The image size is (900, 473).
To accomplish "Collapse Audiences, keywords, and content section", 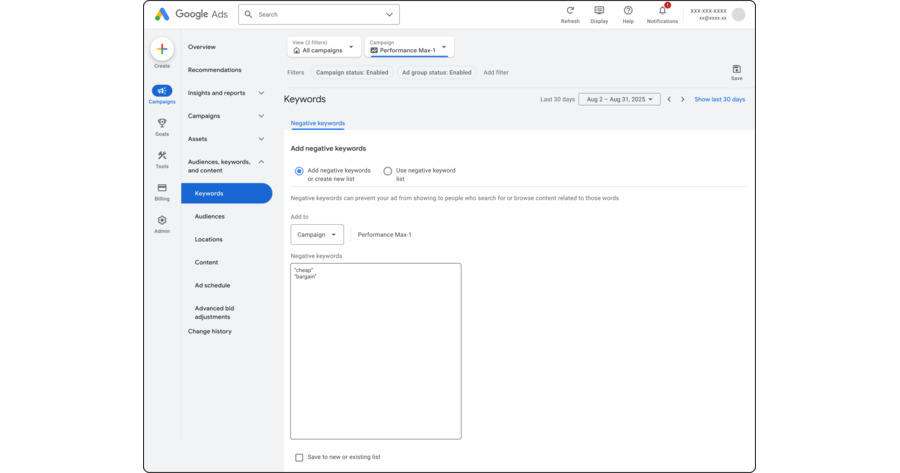I will [261, 162].
